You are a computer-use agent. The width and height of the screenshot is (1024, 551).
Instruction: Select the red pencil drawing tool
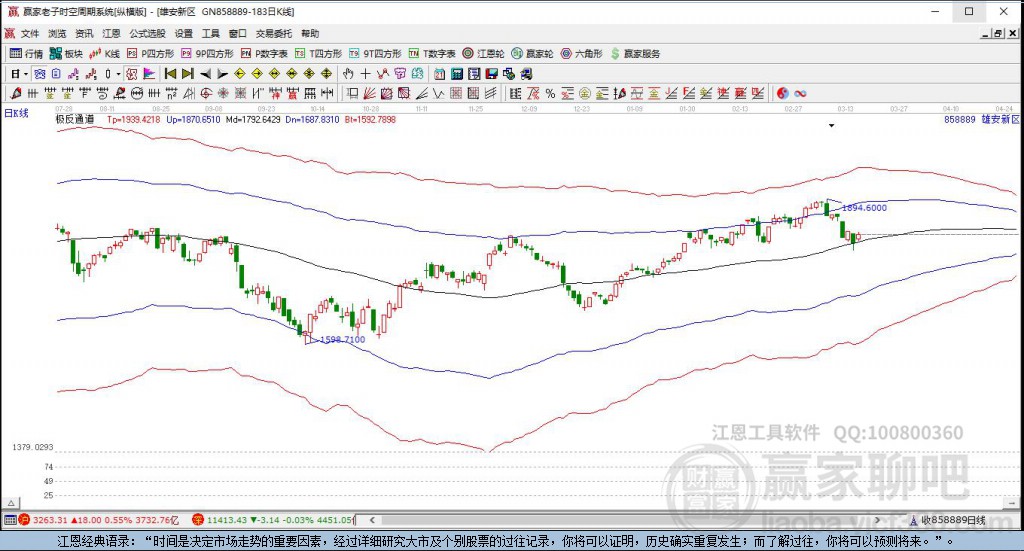point(16,93)
